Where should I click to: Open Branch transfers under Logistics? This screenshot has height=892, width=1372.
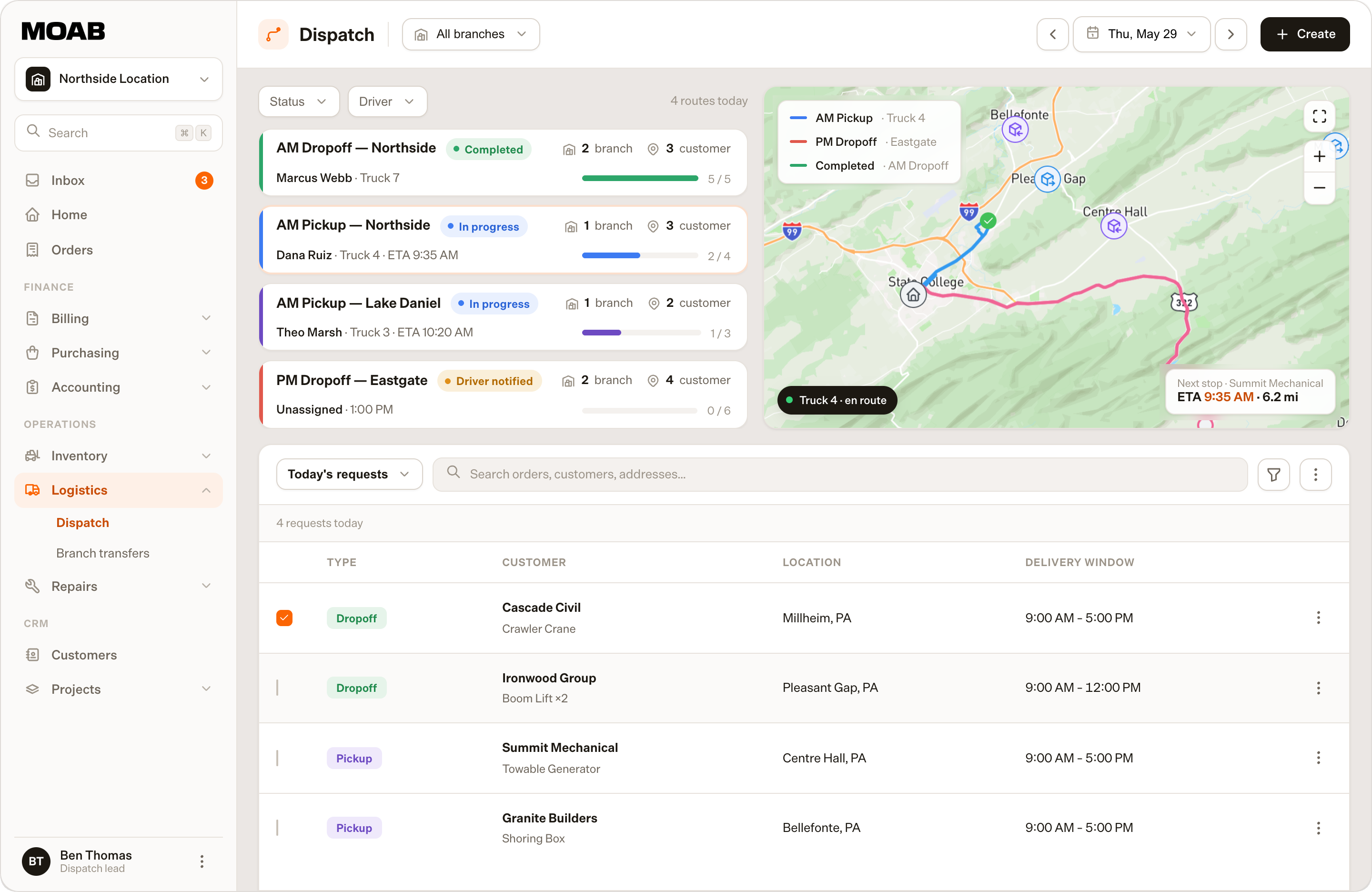tap(102, 553)
